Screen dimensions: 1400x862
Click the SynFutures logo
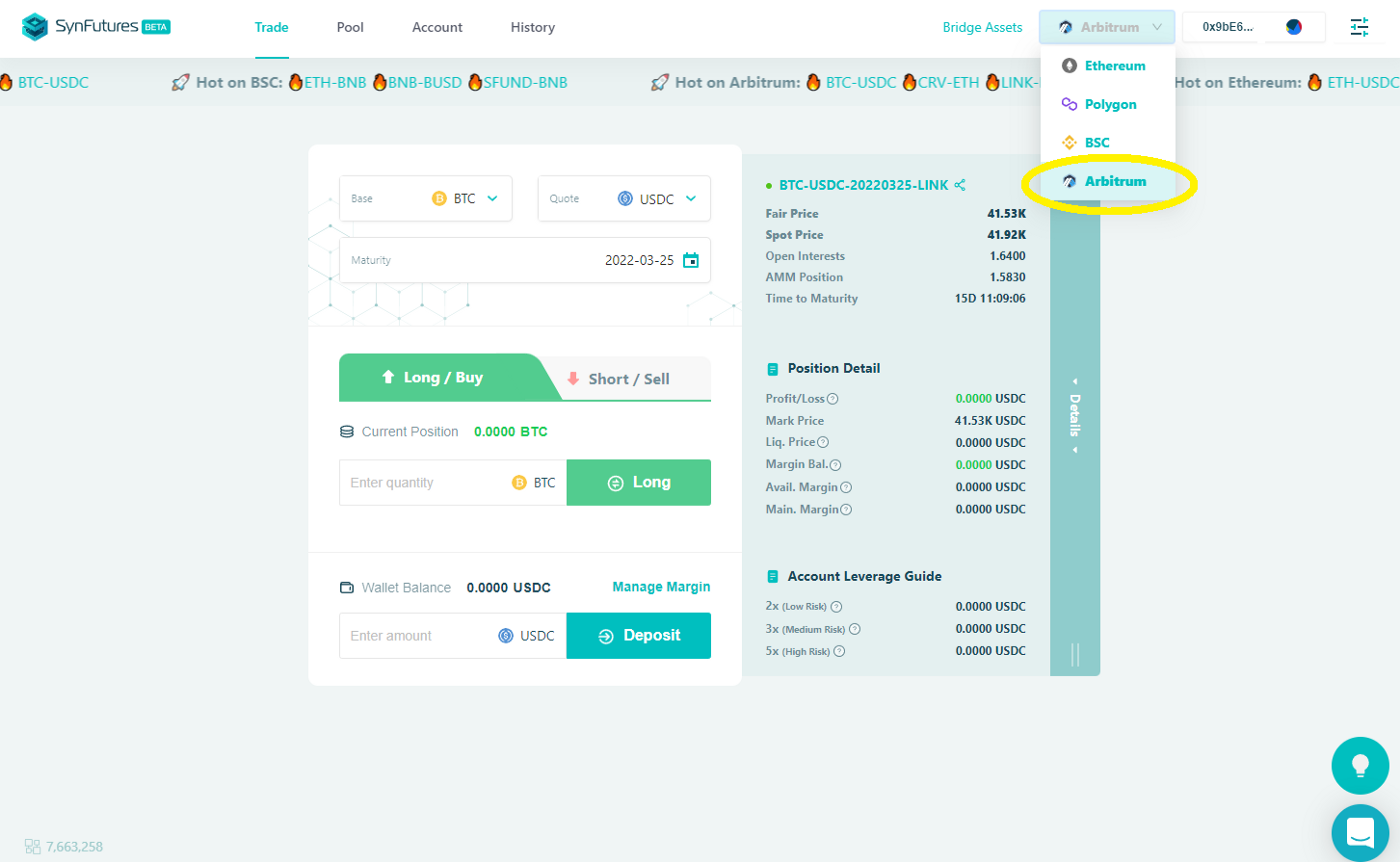(96, 27)
